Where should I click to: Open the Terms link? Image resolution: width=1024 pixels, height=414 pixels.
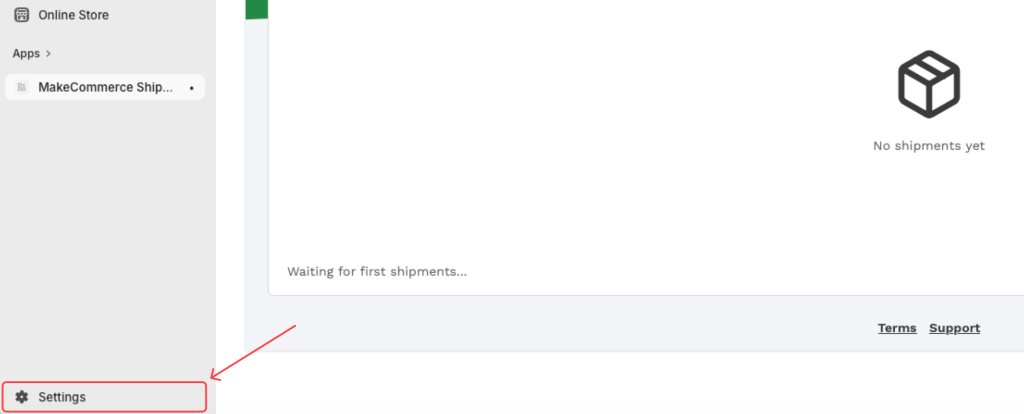(897, 328)
